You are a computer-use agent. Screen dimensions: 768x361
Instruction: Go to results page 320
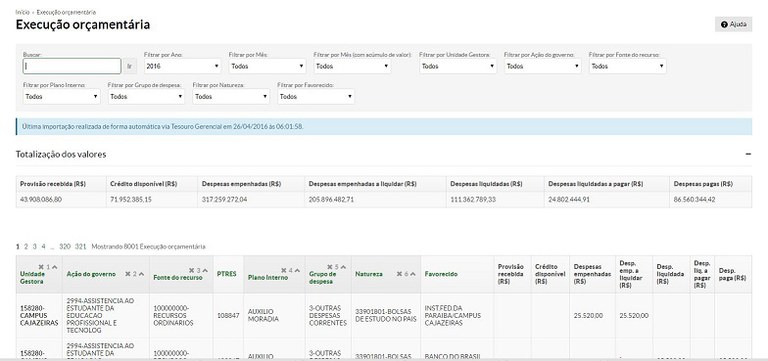point(65,246)
